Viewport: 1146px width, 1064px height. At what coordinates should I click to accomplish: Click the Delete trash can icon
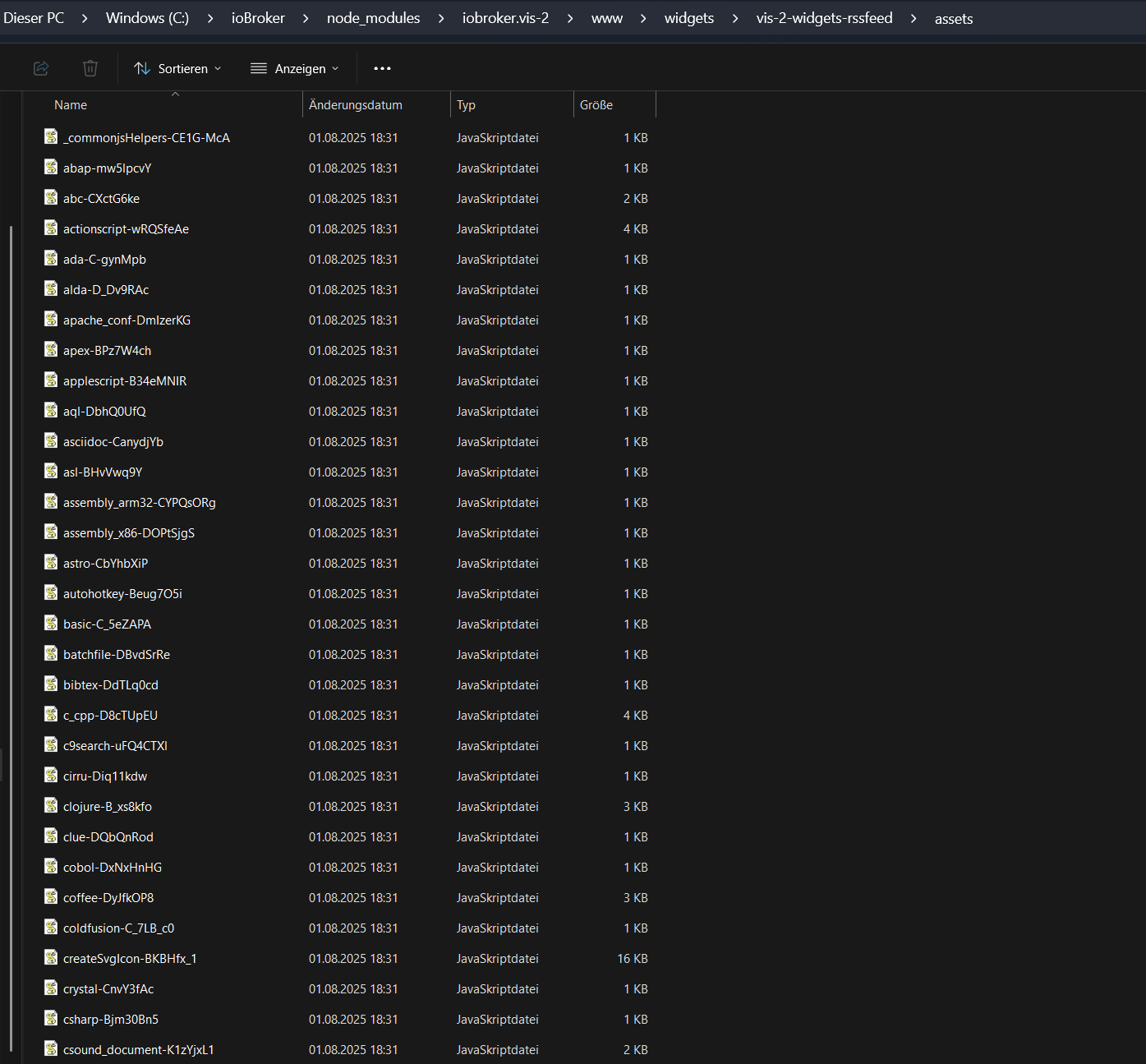(90, 69)
